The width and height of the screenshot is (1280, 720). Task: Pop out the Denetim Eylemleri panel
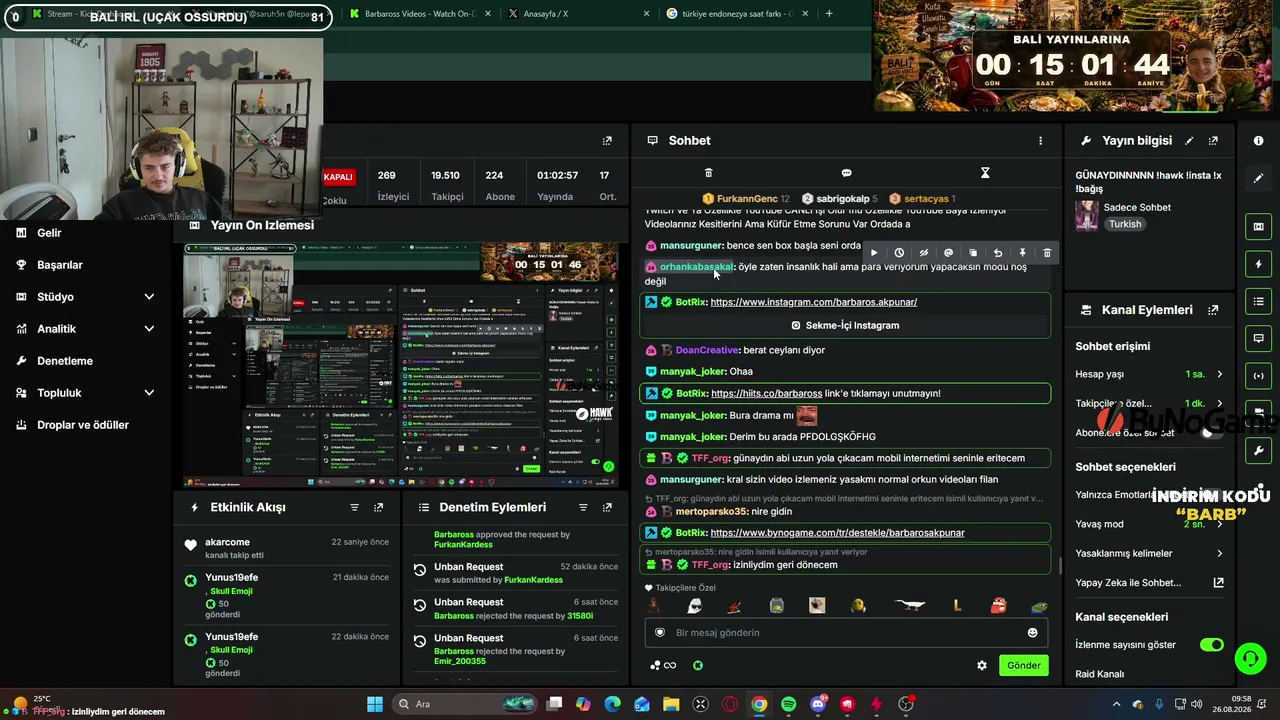click(x=607, y=507)
